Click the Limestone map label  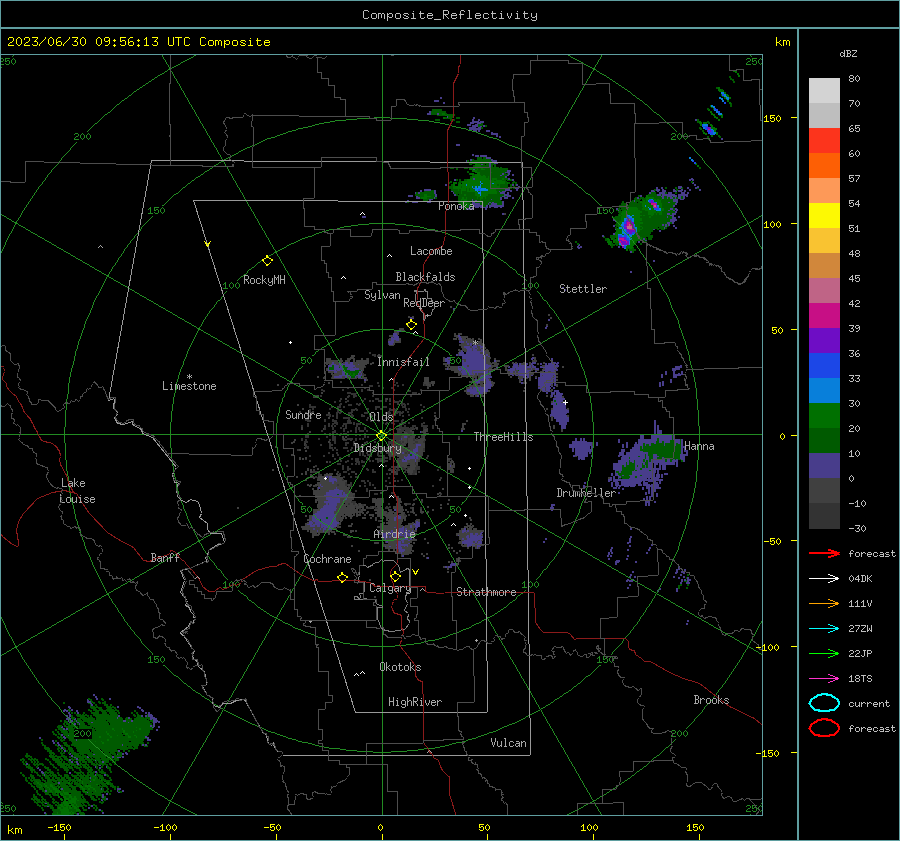tap(189, 386)
